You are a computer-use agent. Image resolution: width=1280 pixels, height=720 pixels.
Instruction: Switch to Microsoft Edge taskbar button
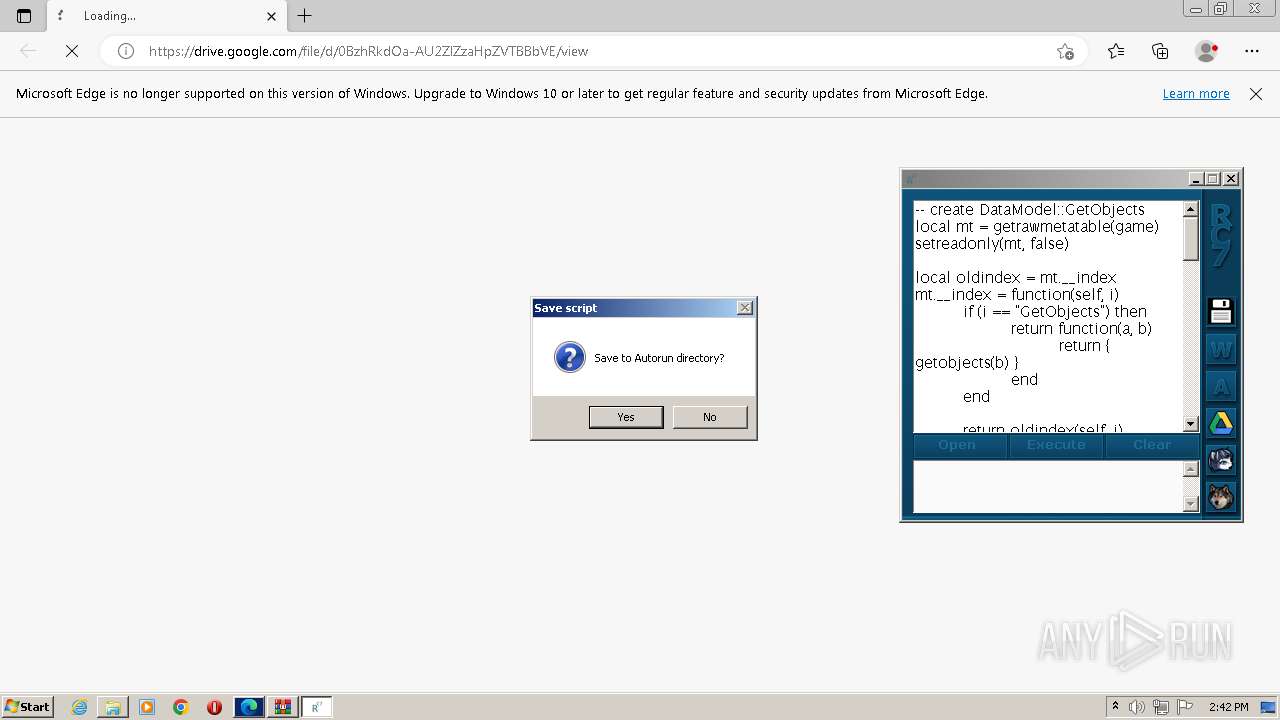pos(248,707)
